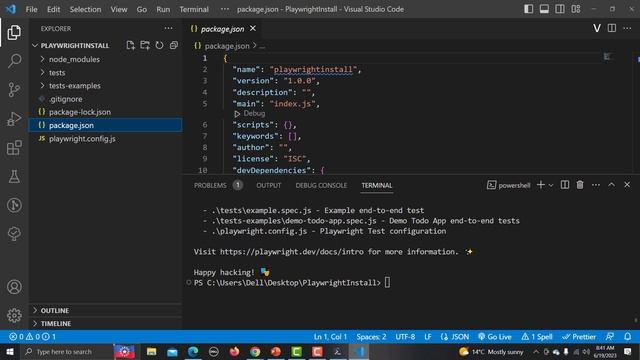The image size is (640, 360).
Task: Open the Edit menu
Action: point(53,9)
